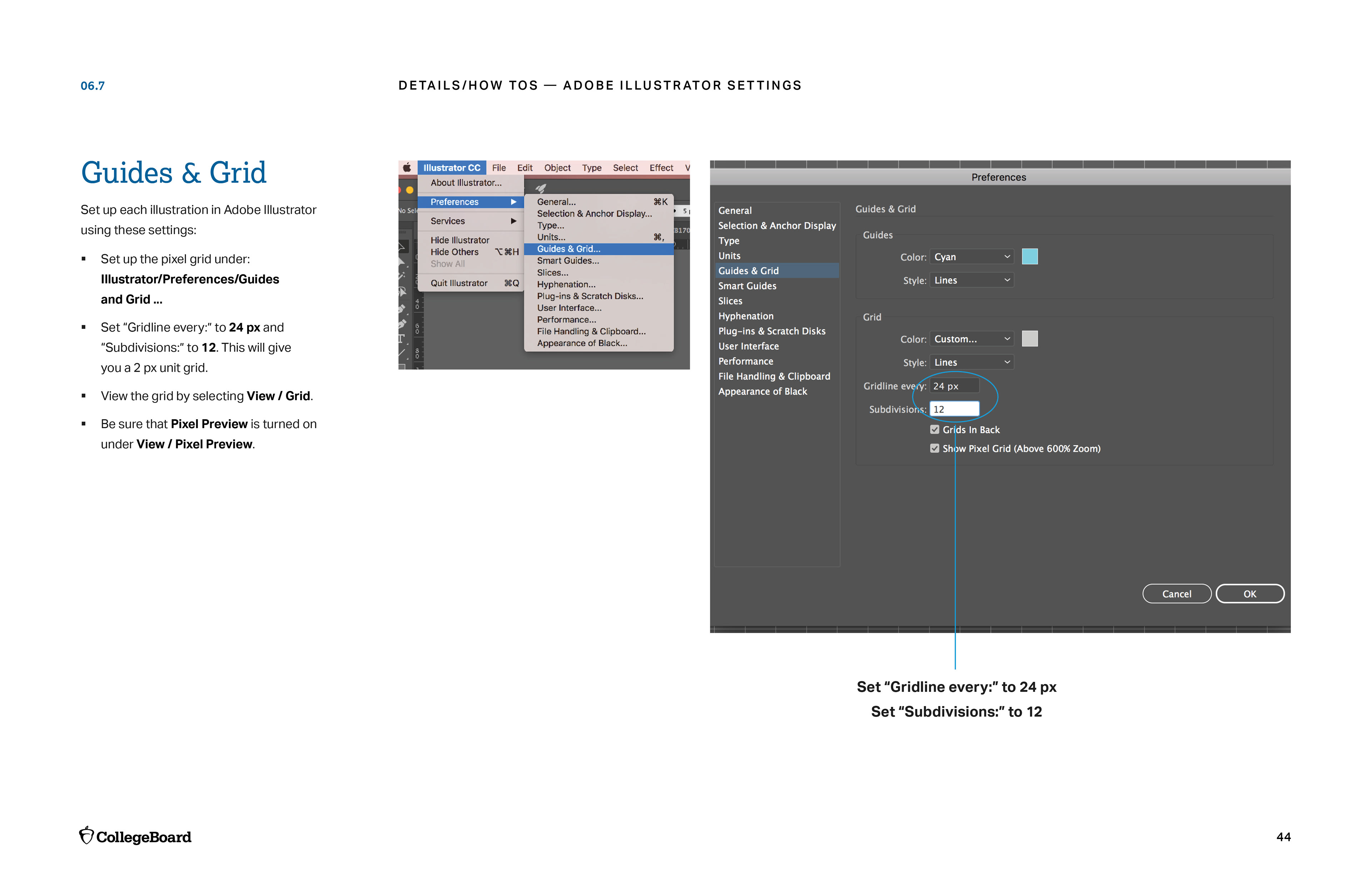Select Slices in Preferences sidebar

(777, 301)
